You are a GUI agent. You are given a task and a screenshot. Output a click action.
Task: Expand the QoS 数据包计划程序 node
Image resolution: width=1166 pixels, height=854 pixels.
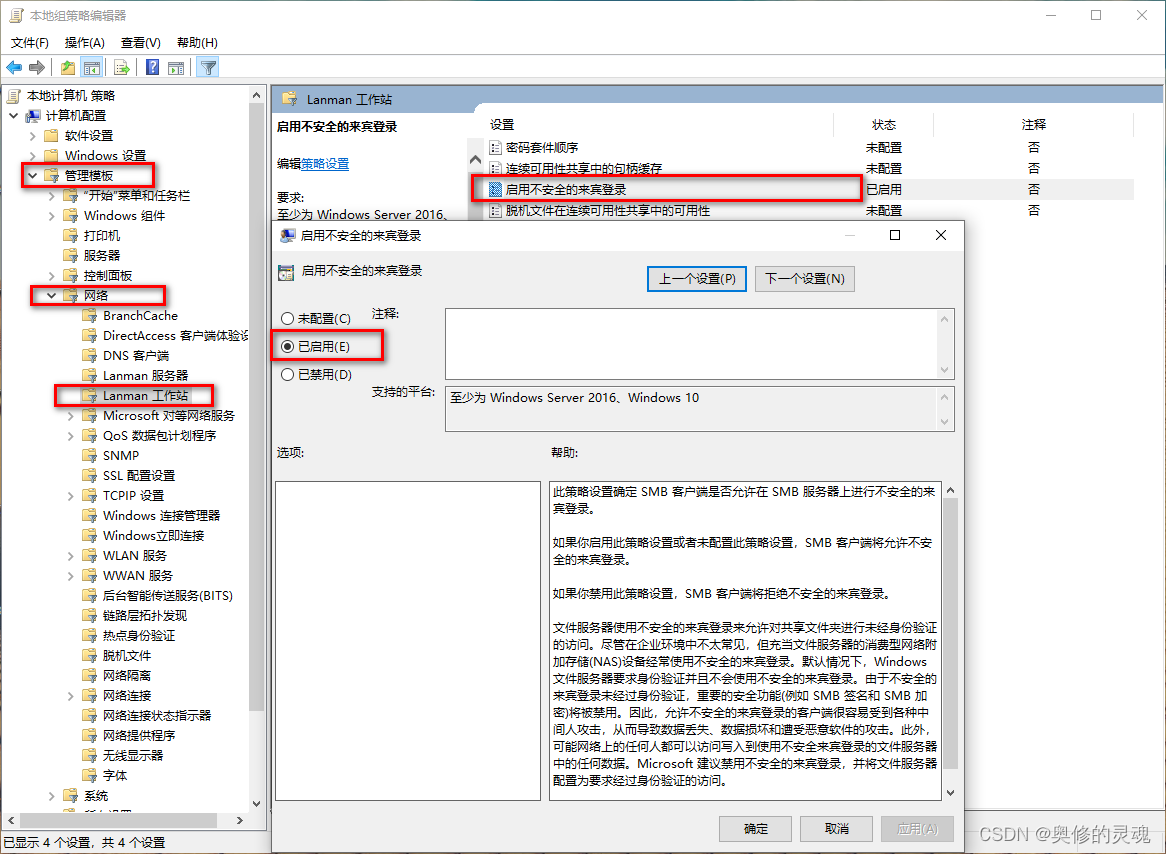tap(71, 436)
